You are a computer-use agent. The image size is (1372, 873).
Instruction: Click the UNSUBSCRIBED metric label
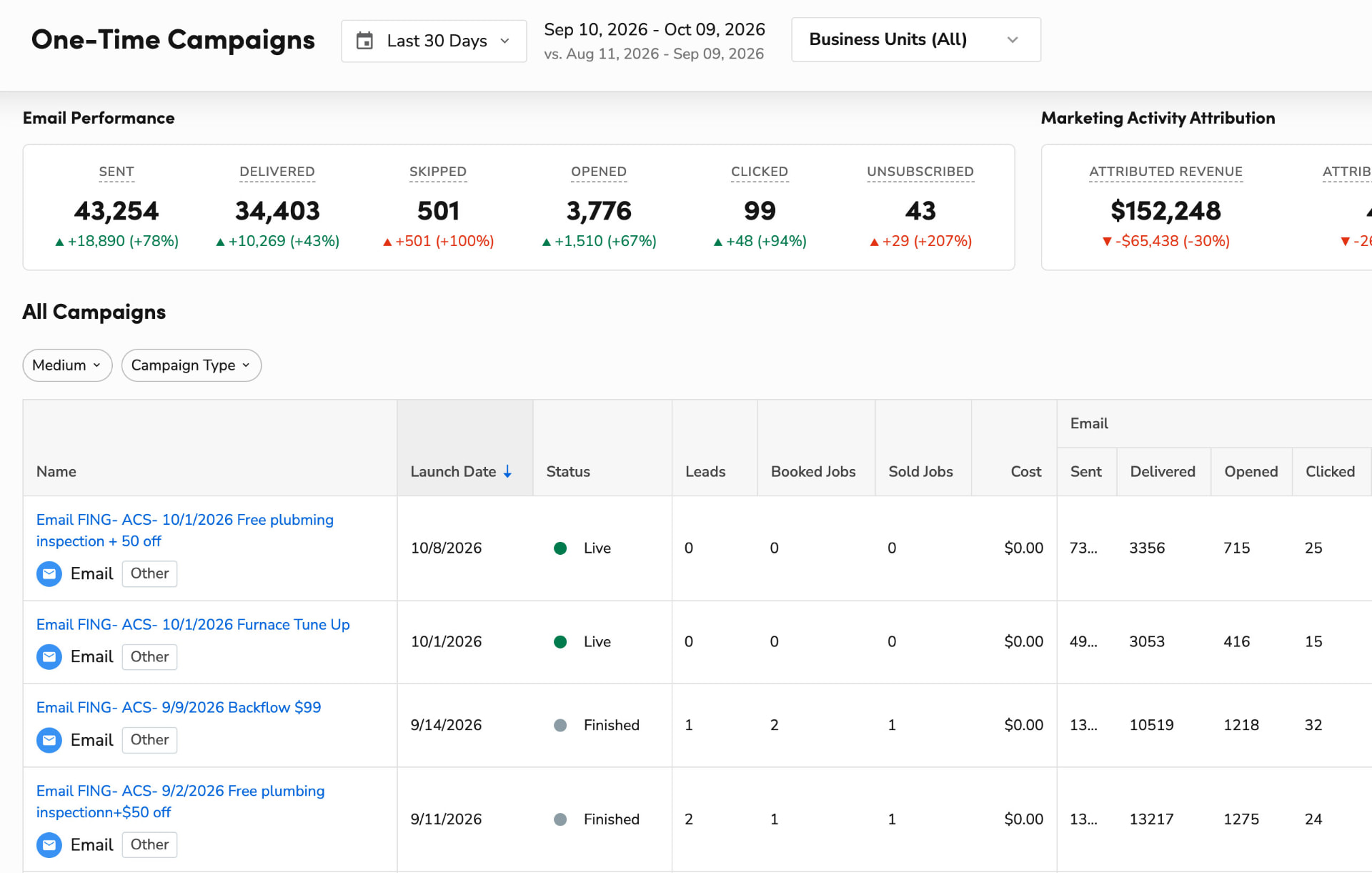point(920,172)
